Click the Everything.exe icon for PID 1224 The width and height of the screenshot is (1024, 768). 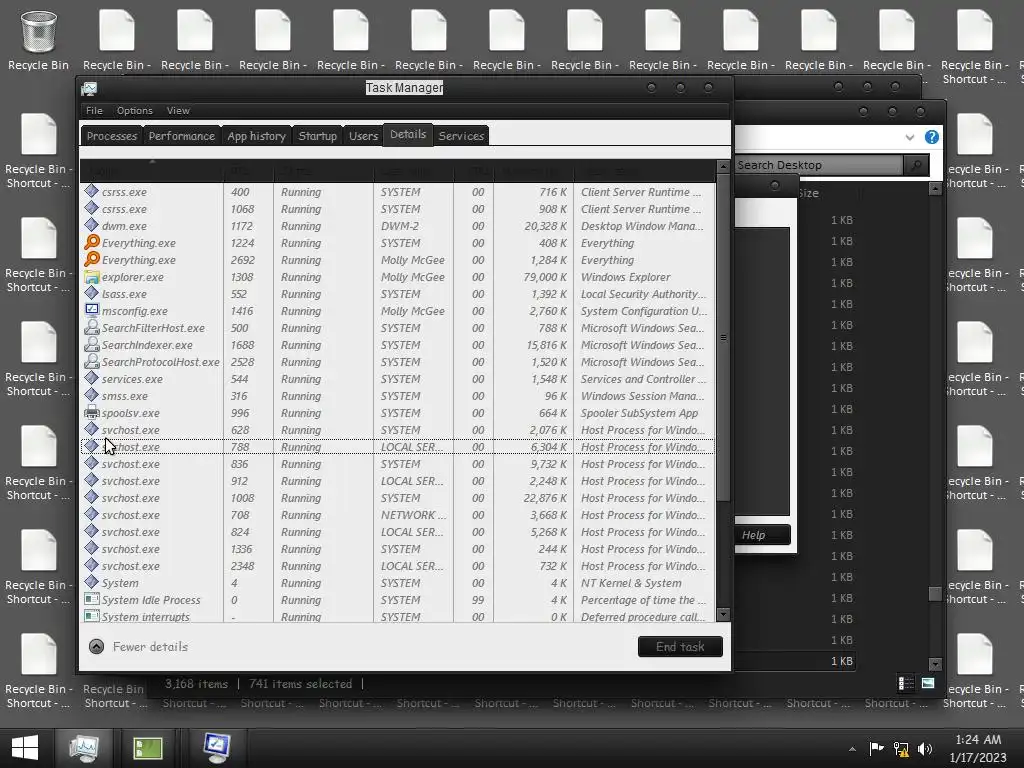pyautogui.click(x=92, y=242)
